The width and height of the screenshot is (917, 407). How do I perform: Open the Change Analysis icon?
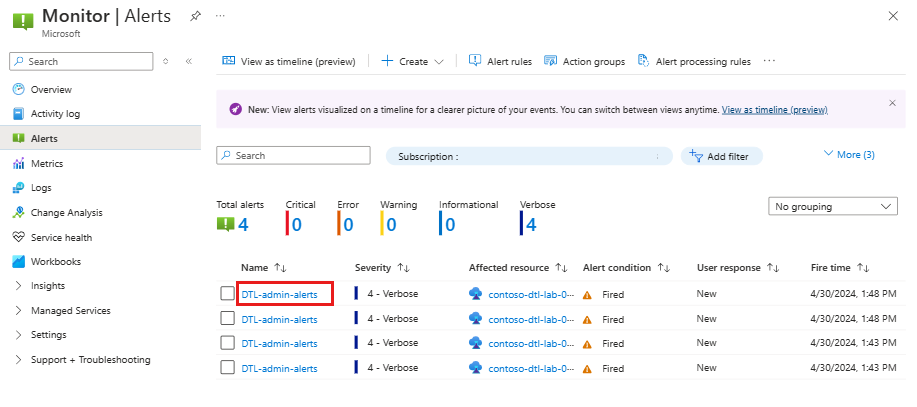click(19, 212)
